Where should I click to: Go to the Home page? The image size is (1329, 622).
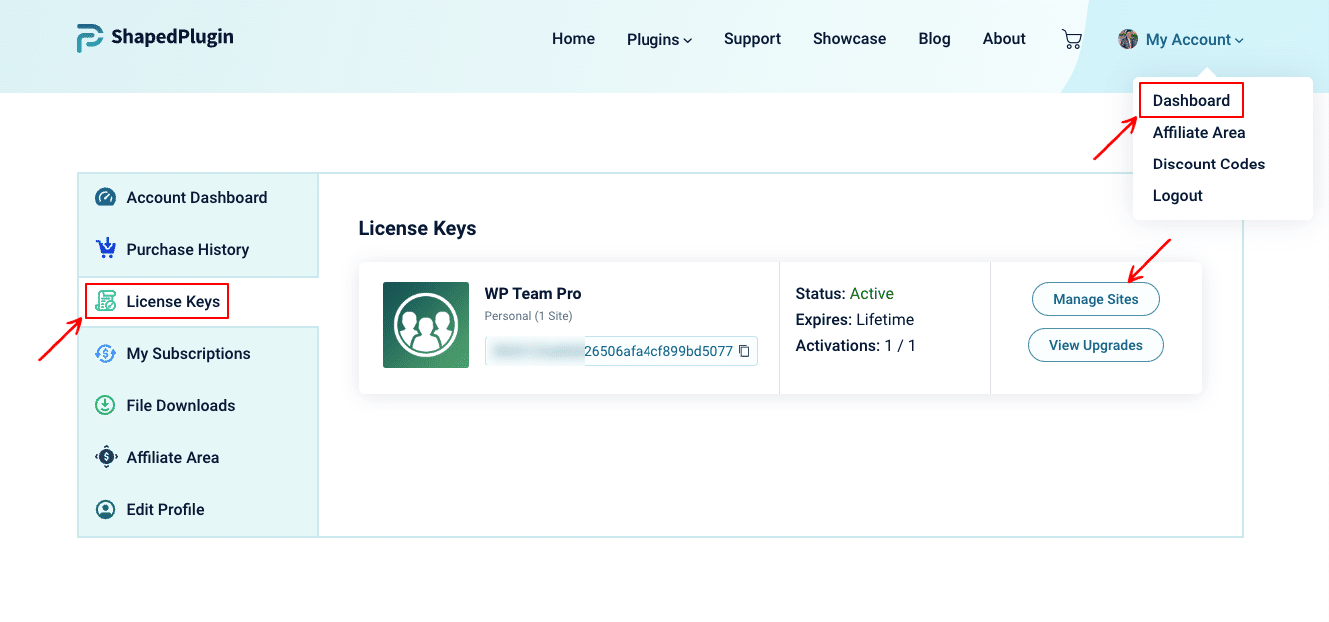pyautogui.click(x=573, y=39)
